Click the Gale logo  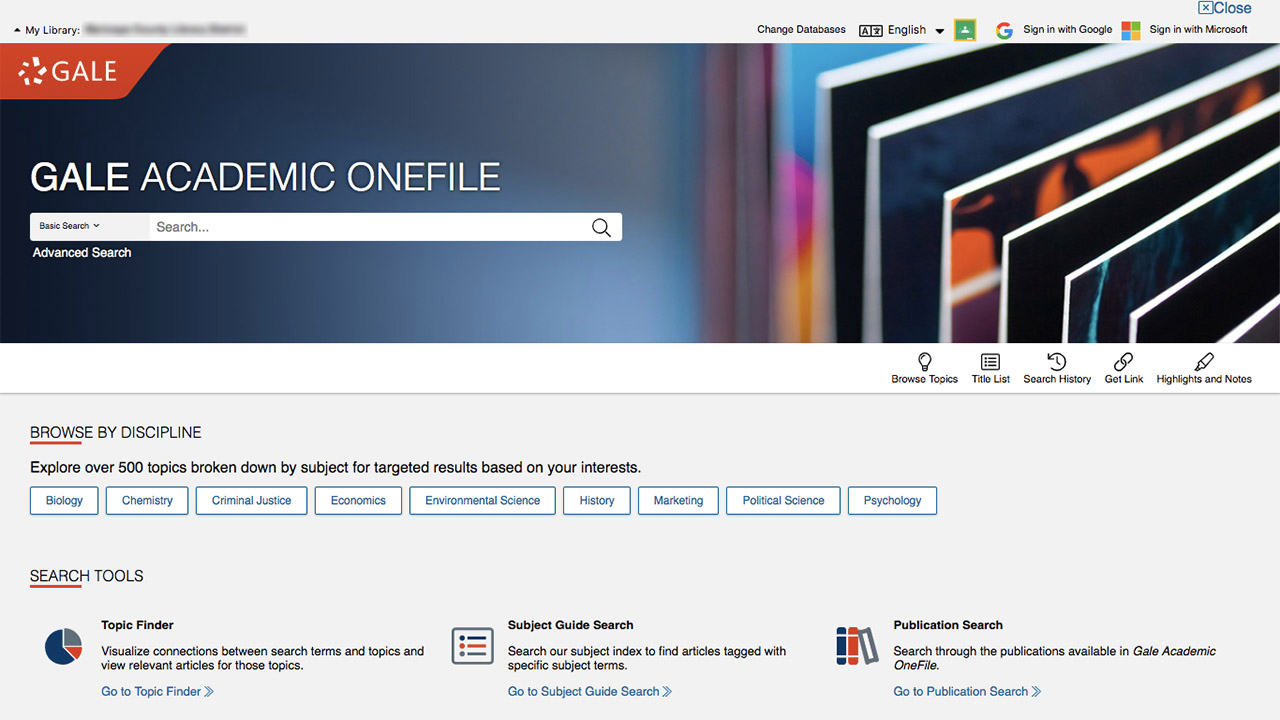68,71
